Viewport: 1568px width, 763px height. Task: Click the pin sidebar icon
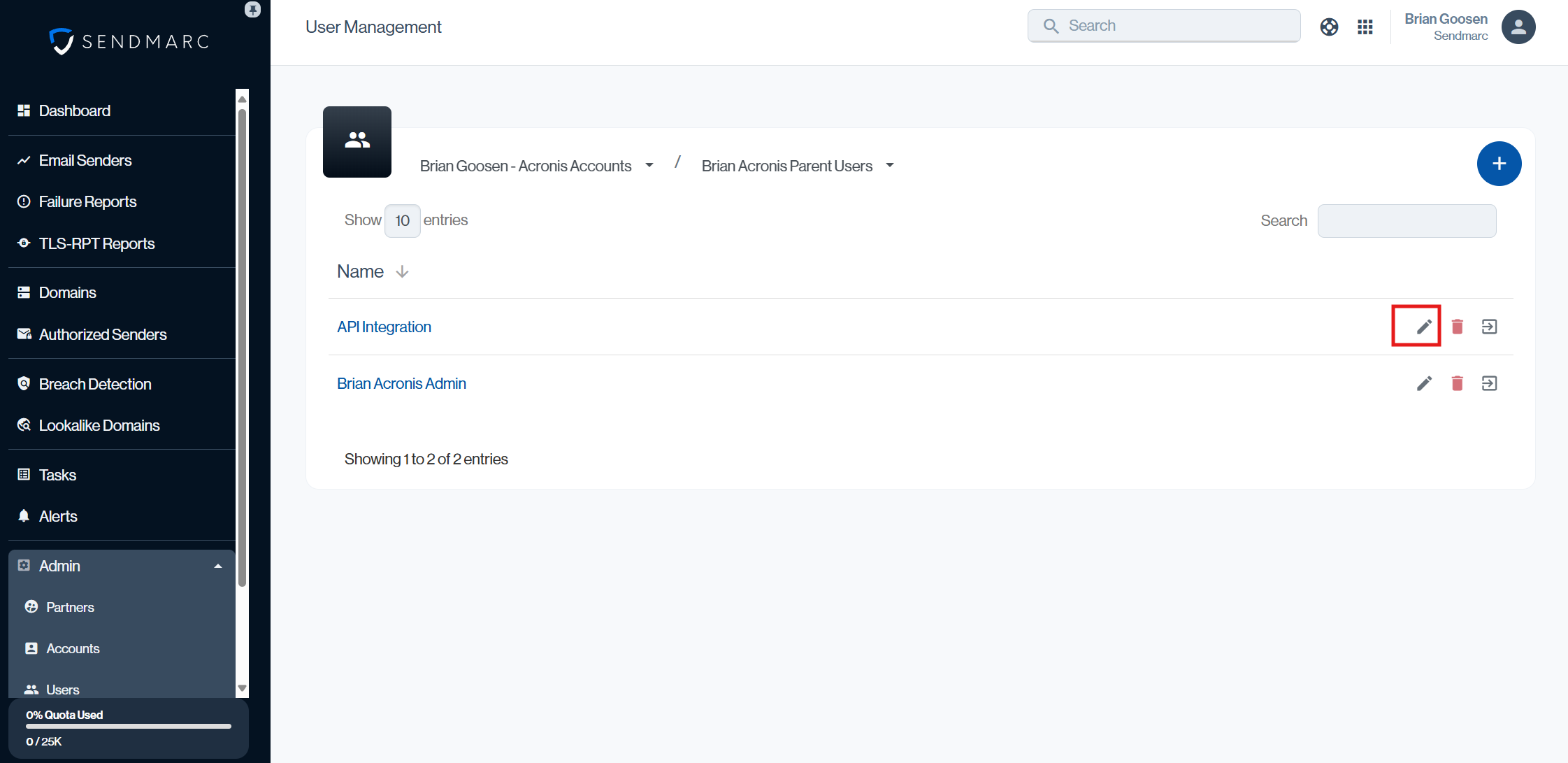tap(252, 9)
